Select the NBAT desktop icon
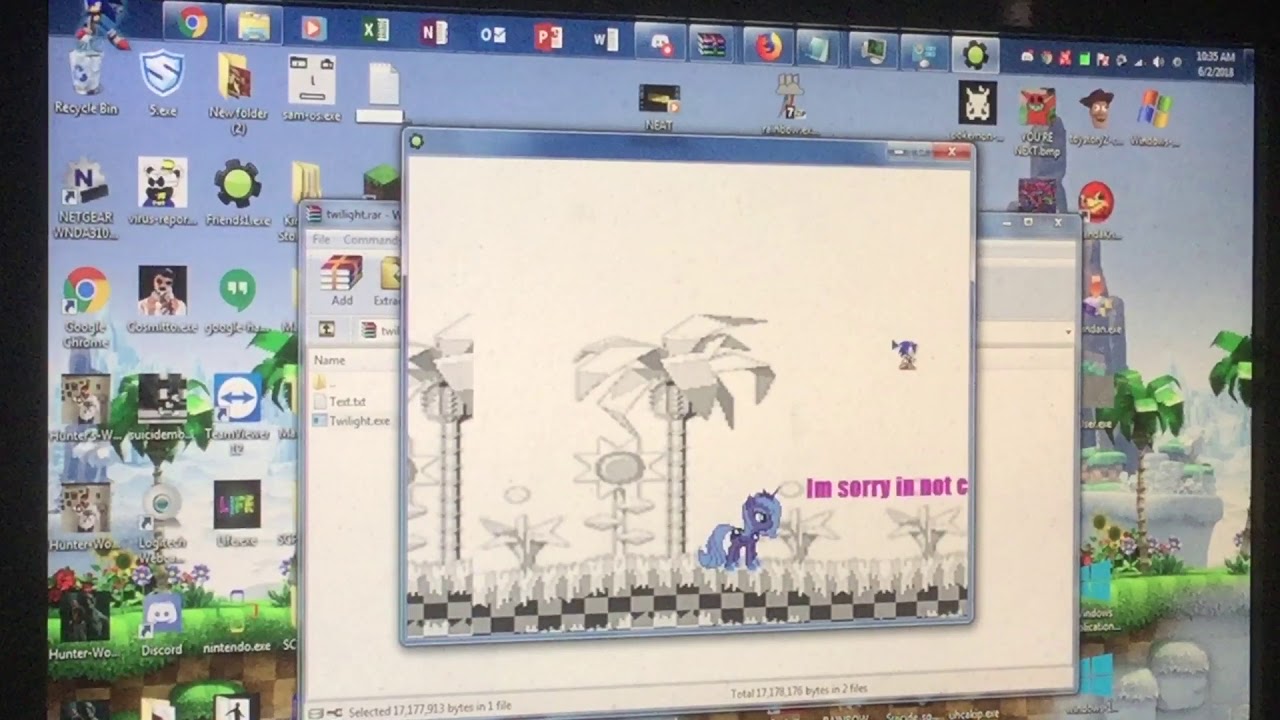This screenshot has height=720, width=1280. (x=659, y=108)
